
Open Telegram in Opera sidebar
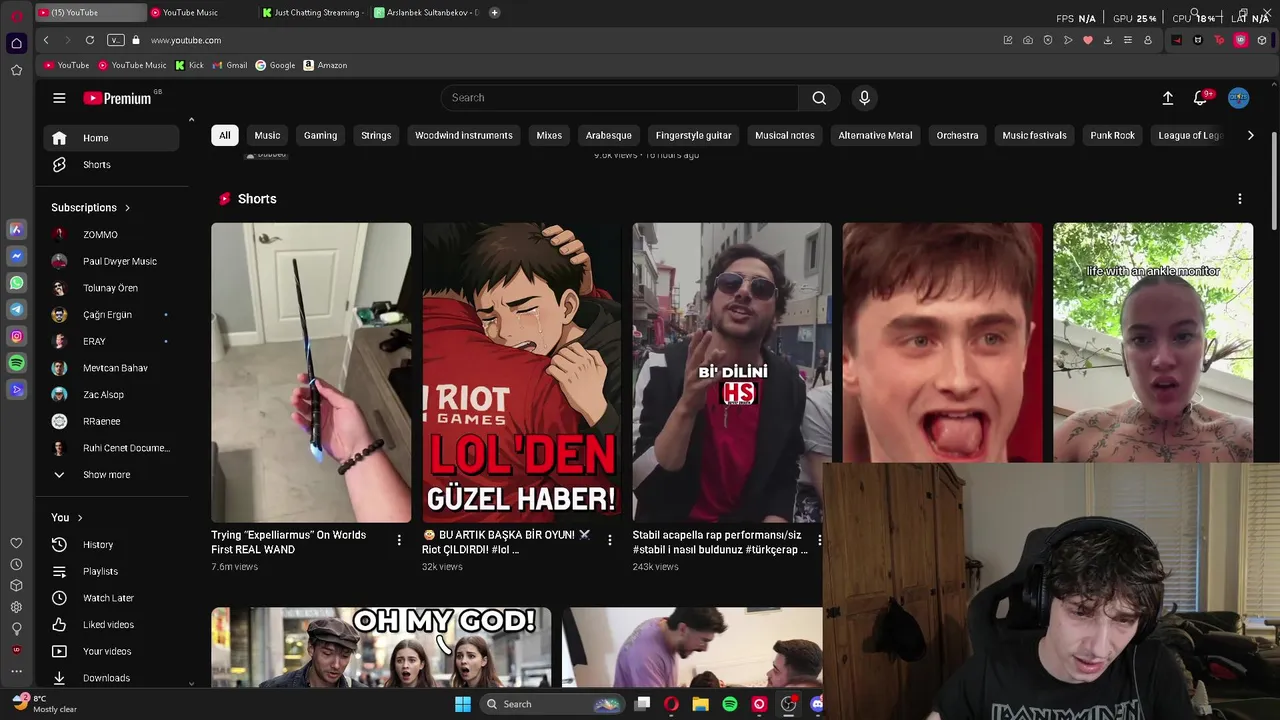click(16, 310)
